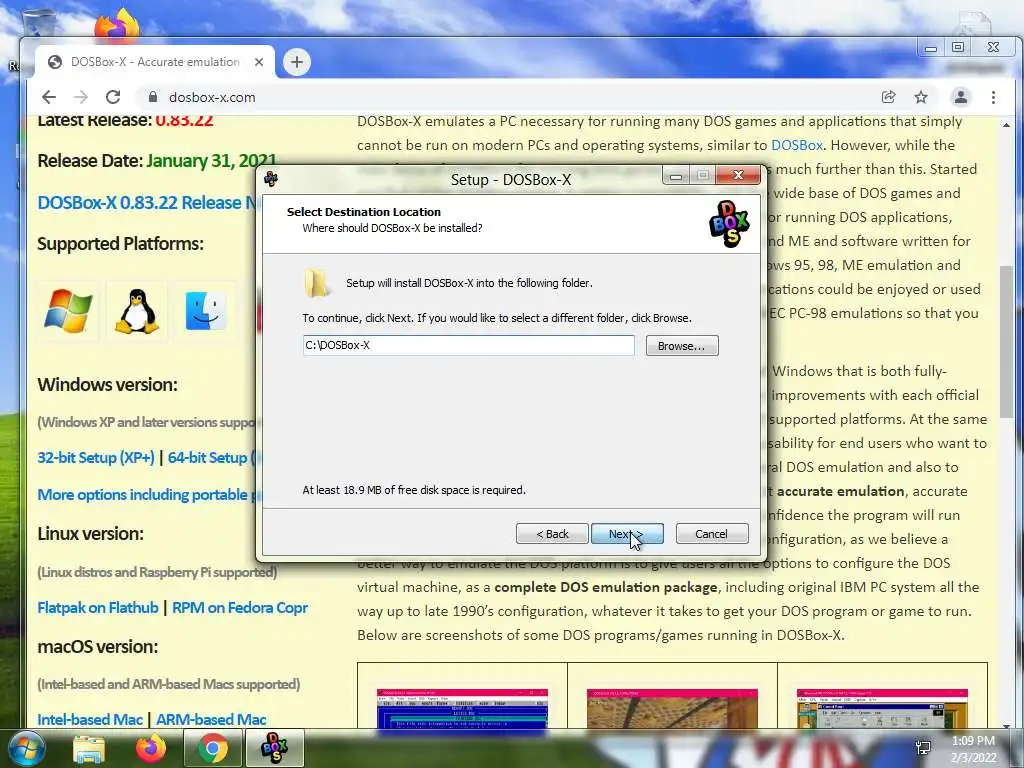Viewport: 1024px width, 768px height.
Task: Open Windows Explorer from taskbar
Action: [89, 749]
